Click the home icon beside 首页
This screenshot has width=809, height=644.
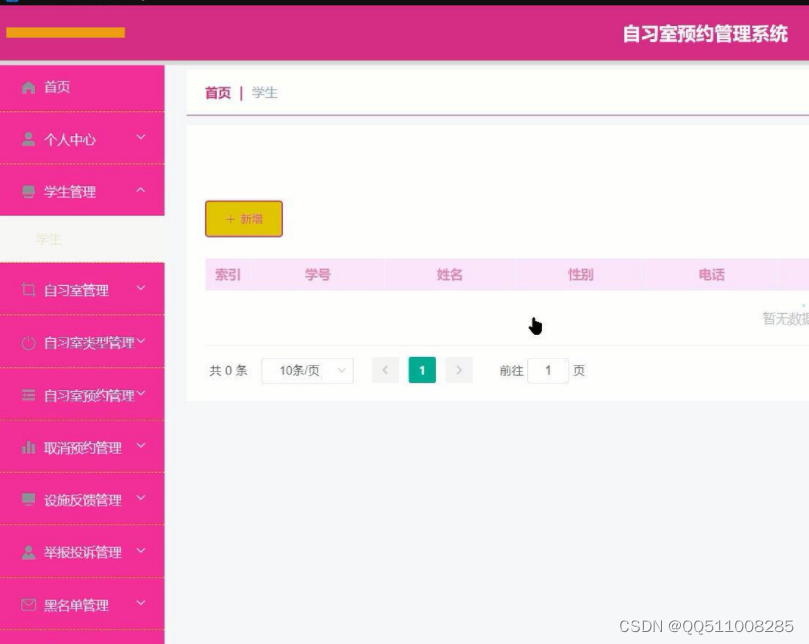point(30,87)
